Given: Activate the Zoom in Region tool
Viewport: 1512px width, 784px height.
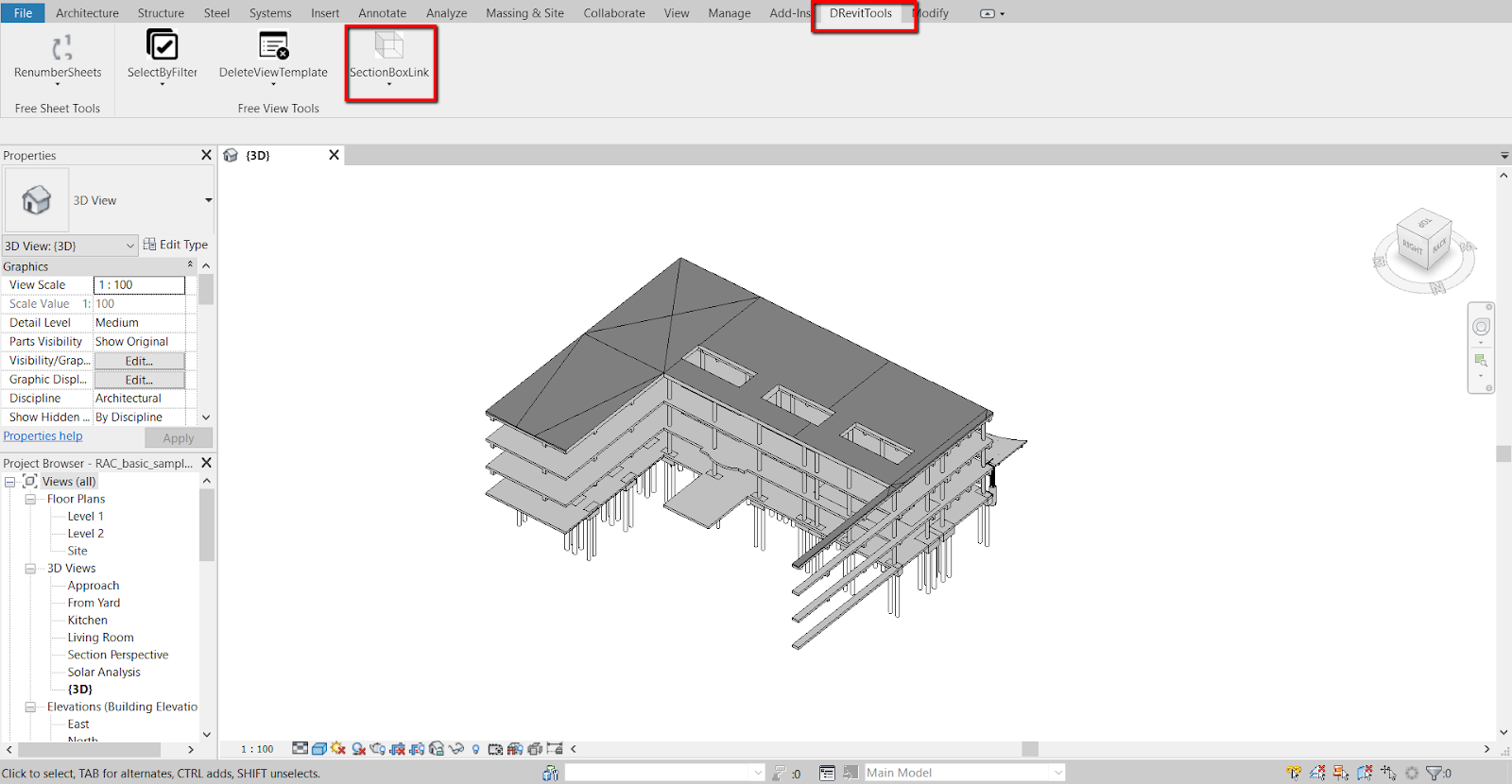Looking at the screenshot, I should 1481,361.
